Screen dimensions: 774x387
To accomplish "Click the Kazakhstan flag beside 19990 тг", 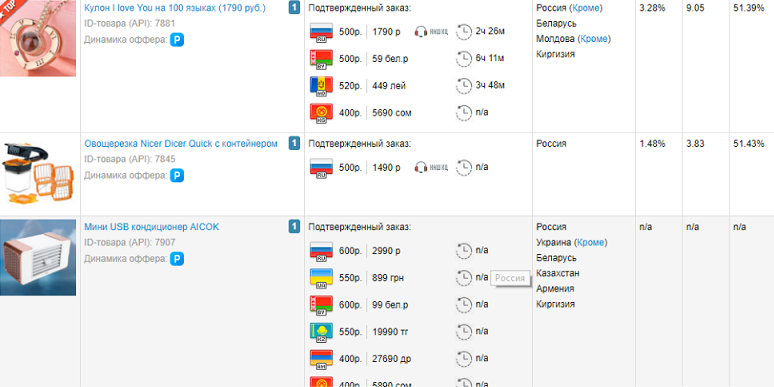I will [x=321, y=332].
